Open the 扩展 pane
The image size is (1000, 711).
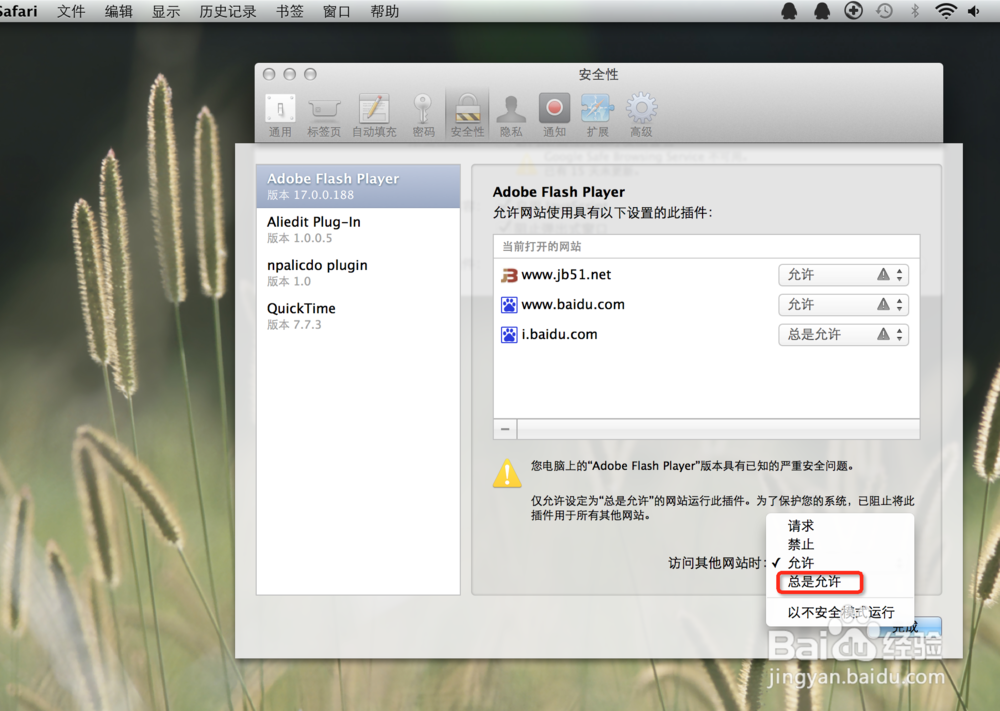tap(597, 112)
